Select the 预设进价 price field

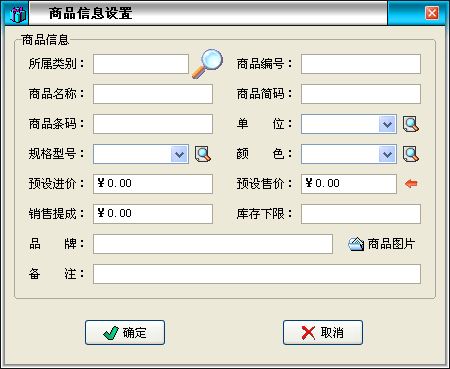pos(153,184)
